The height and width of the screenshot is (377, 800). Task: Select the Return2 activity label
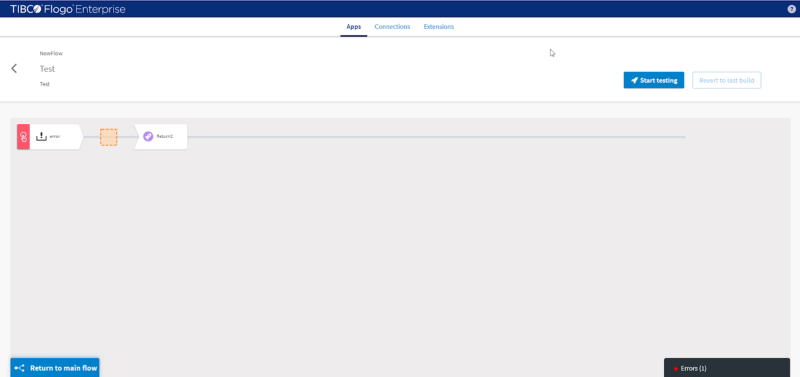click(x=164, y=137)
